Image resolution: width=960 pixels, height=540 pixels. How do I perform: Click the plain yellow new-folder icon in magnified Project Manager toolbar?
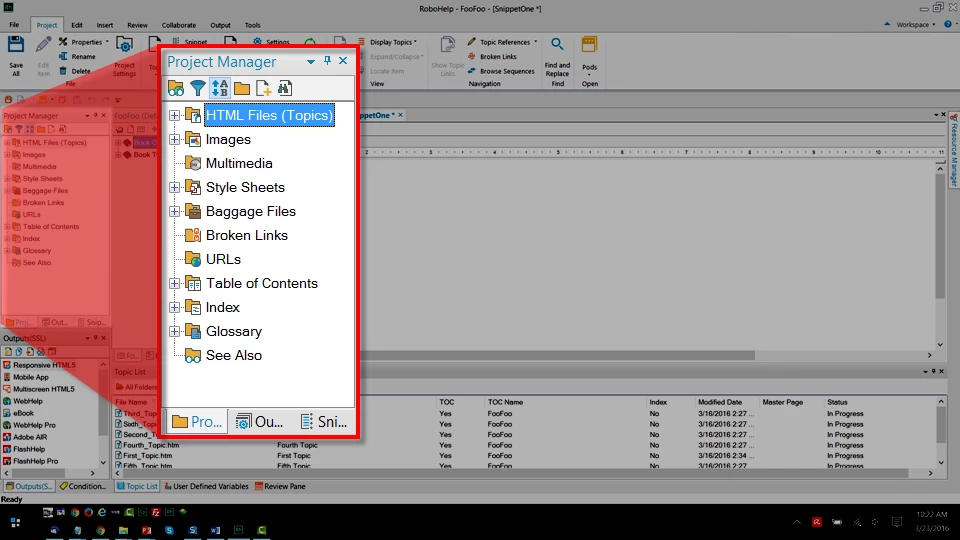click(x=242, y=88)
